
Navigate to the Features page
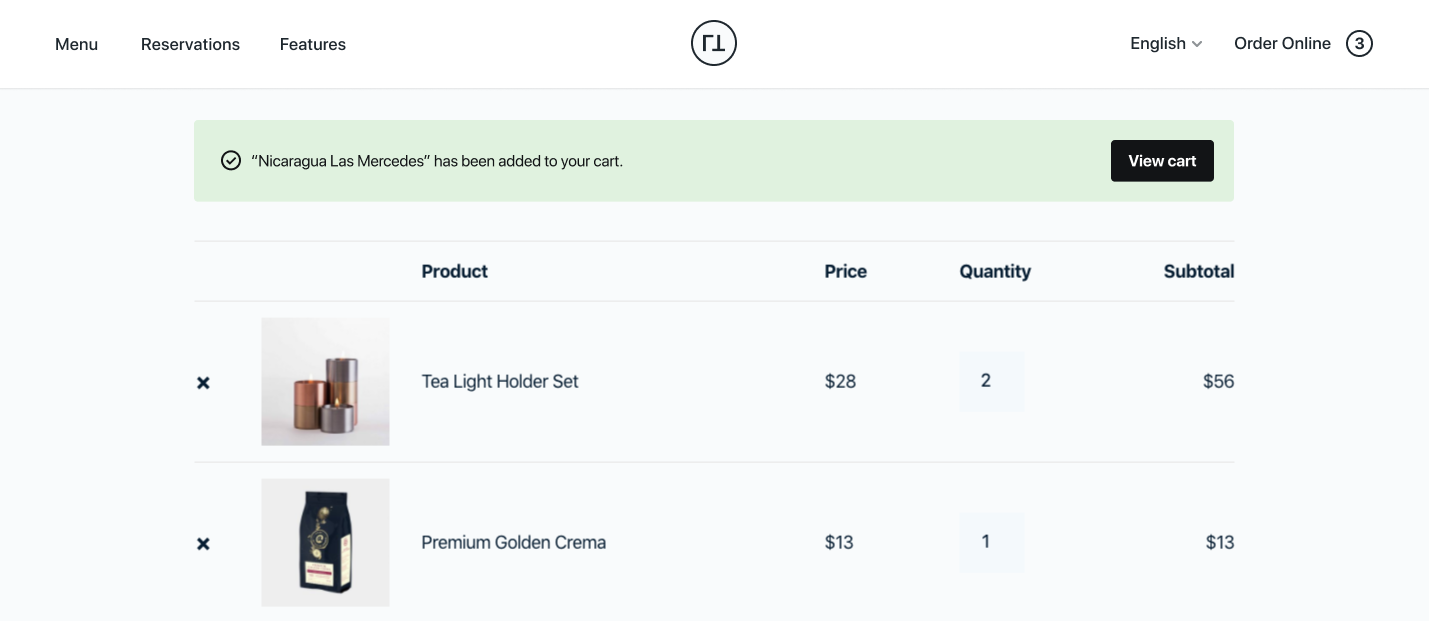pos(312,44)
